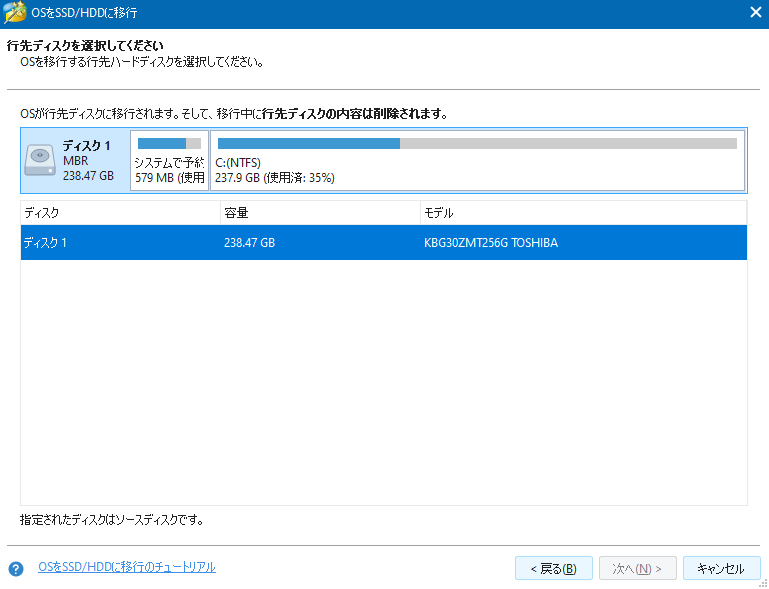The height and width of the screenshot is (589, 769).
Task: Click the system reserved partition usage bar
Action: [x=169, y=144]
